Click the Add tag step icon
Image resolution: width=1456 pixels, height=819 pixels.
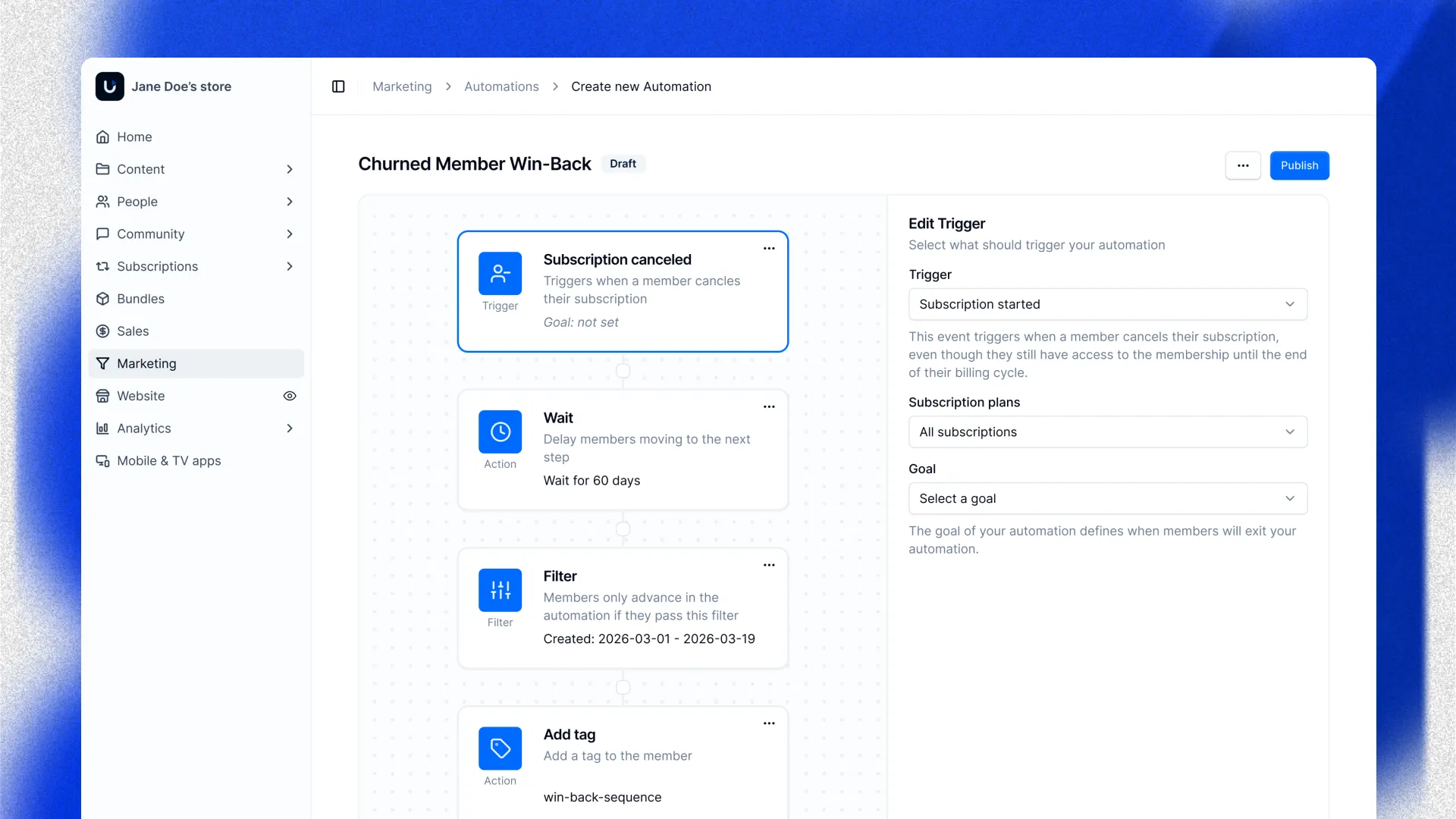tap(500, 748)
